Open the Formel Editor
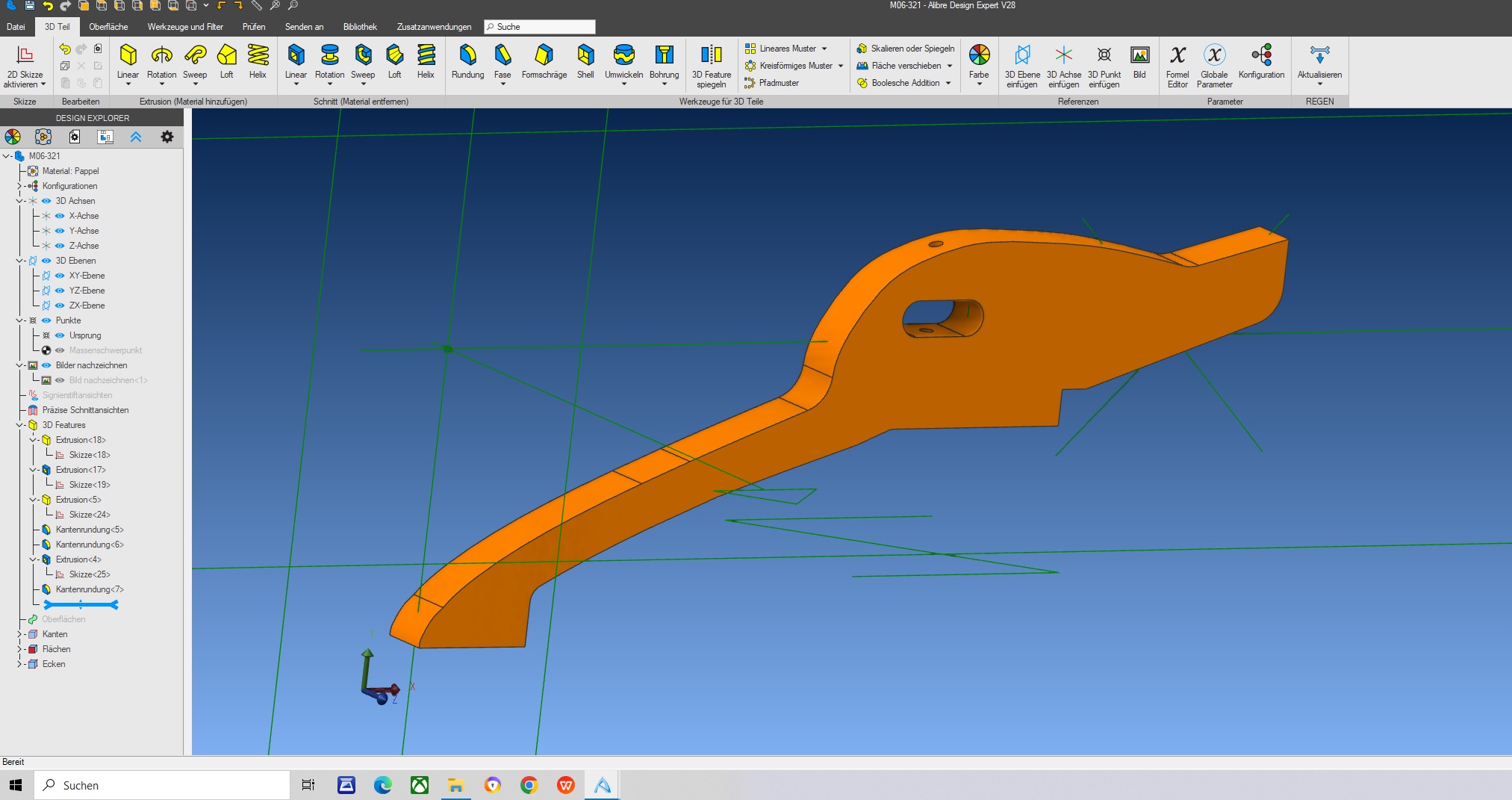The height and width of the screenshot is (800, 1512). coord(1177,64)
